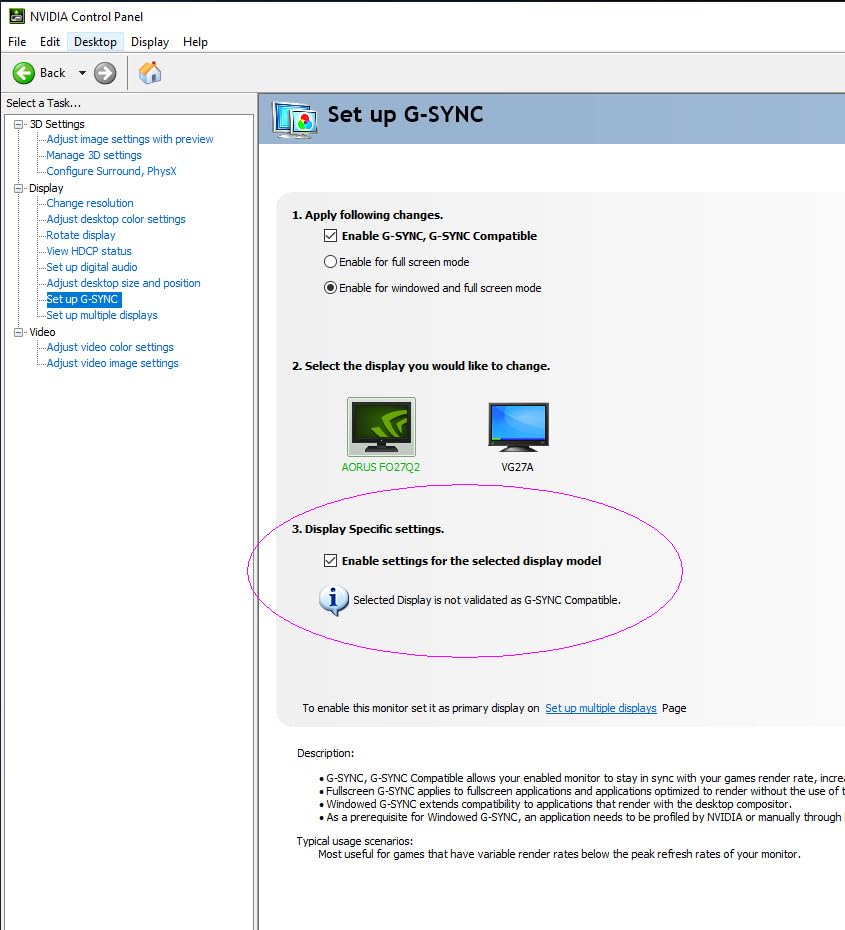Open the Back history dropdown arrow
Screen dimensions: 845x930
pyautogui.click(x=82, y=73)
